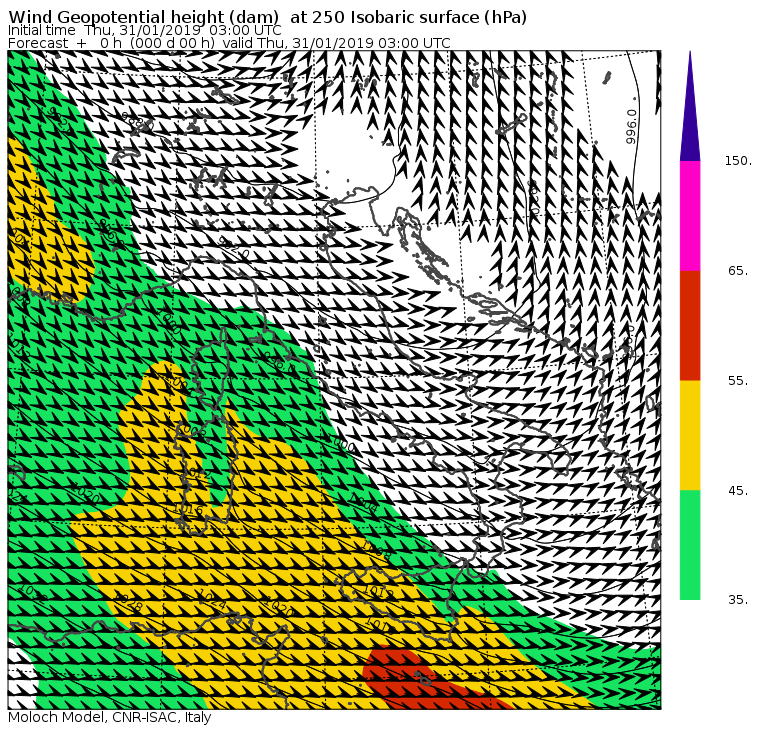The image size is (760, 731).
Task: Click the 'Forecast + 0 h' validity line
Action: coord(229,43)
